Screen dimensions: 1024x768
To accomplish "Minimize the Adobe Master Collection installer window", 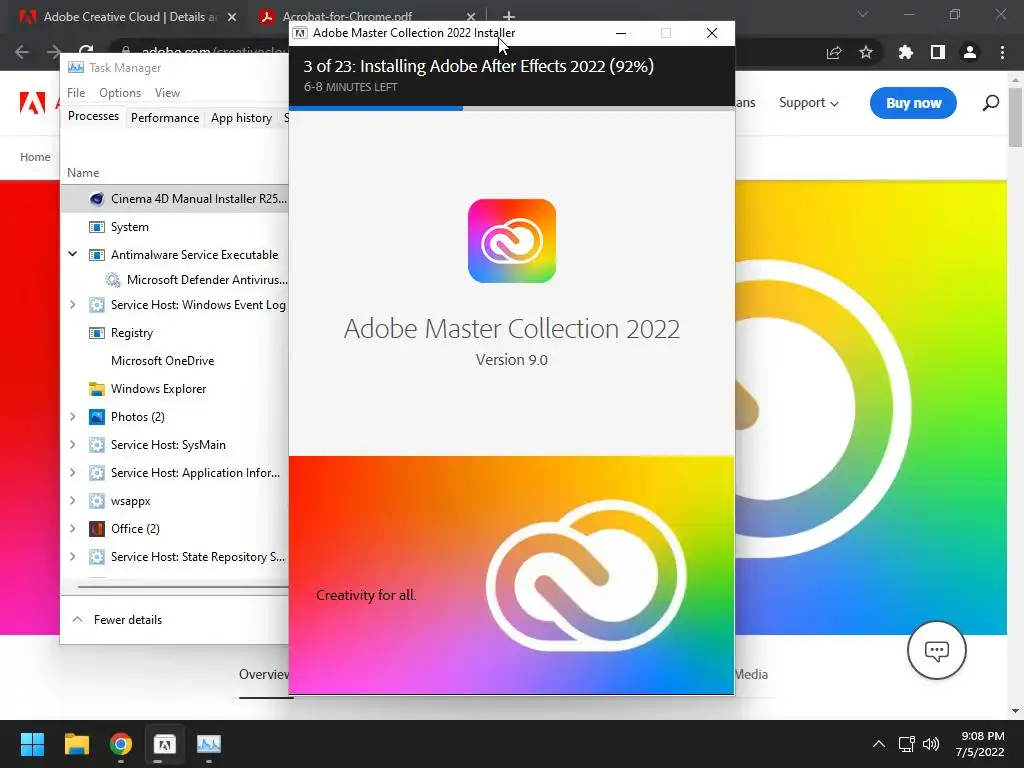I will [x=621, y=33].
